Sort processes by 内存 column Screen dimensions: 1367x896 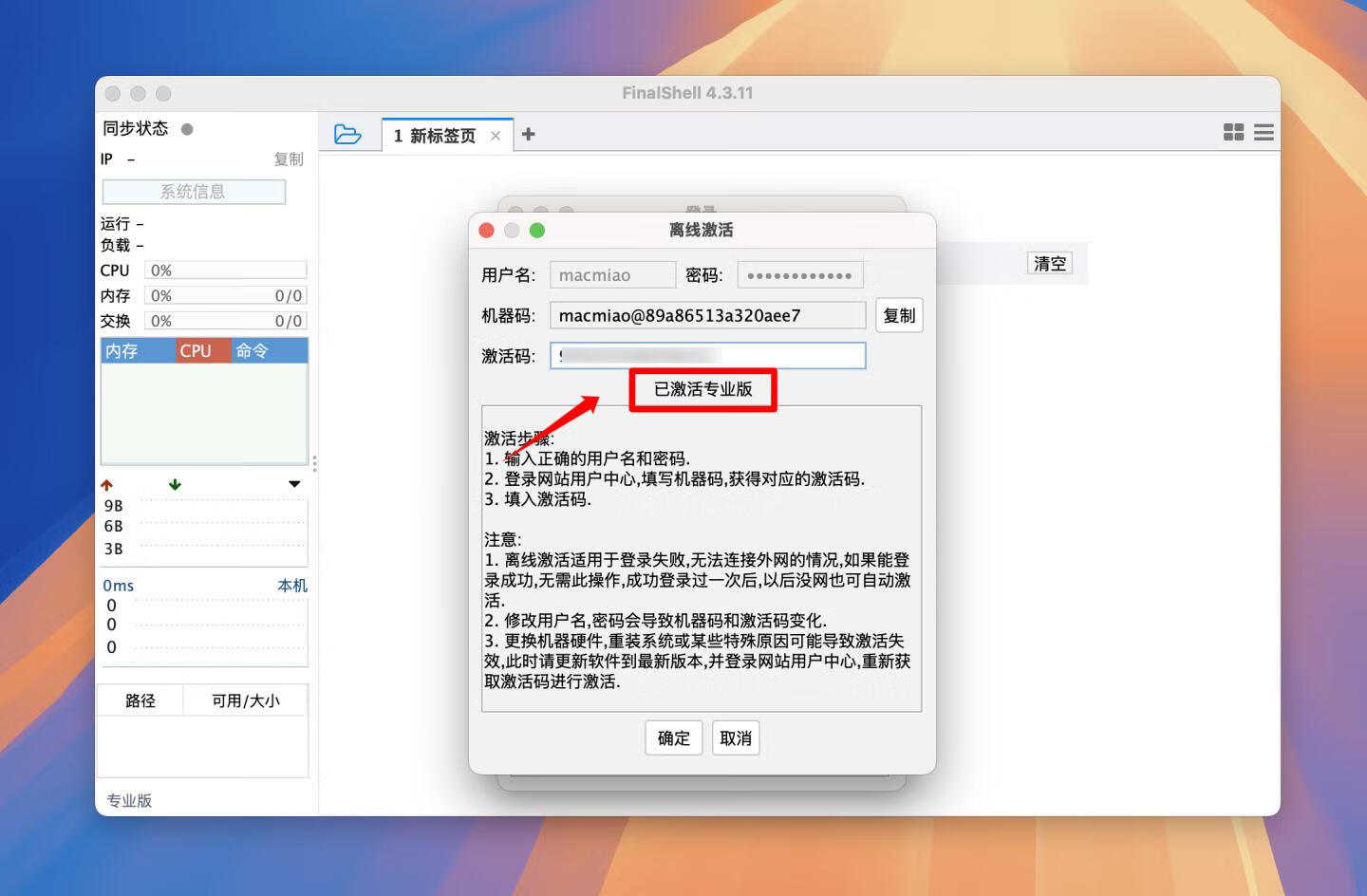coord(138,351)
